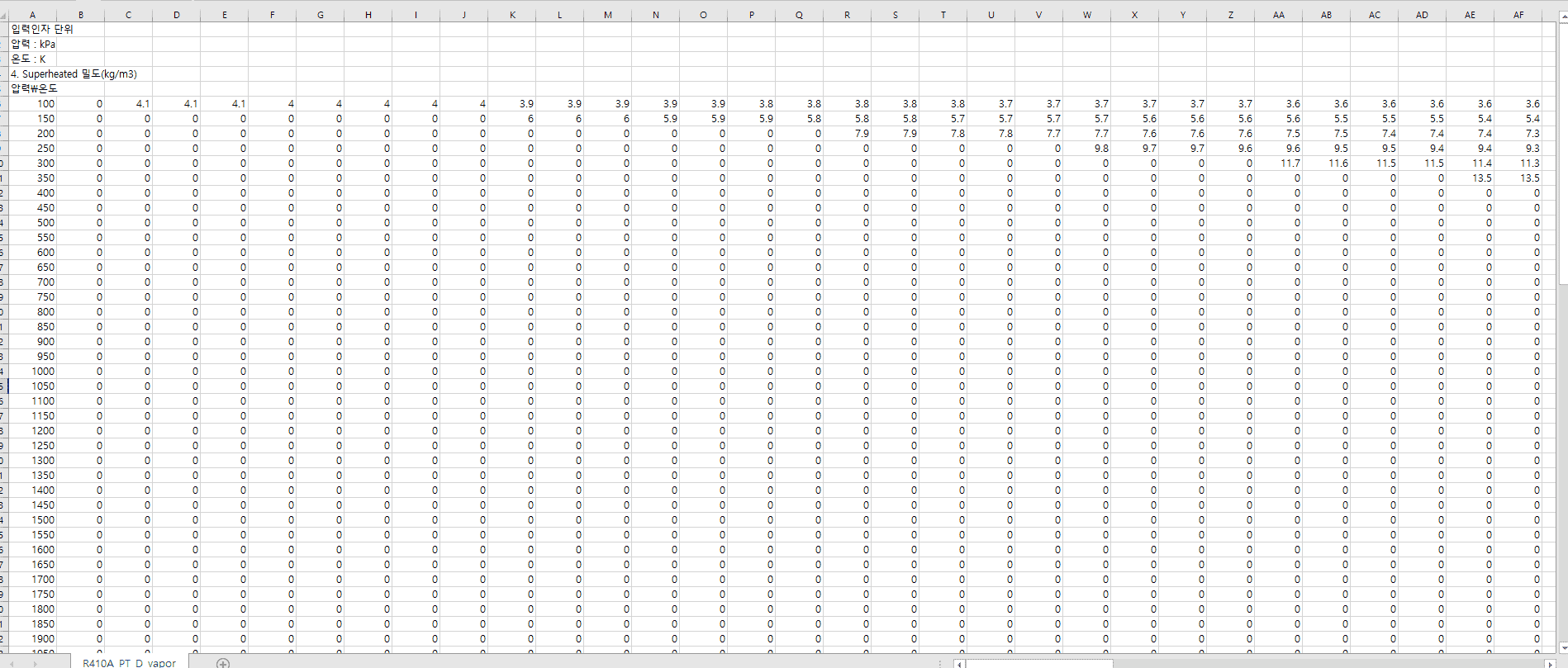This screenshot has width=1568, height=668.
Task: Select column AF by its header
Action: pyautogui.click(x=1518, y=15)
